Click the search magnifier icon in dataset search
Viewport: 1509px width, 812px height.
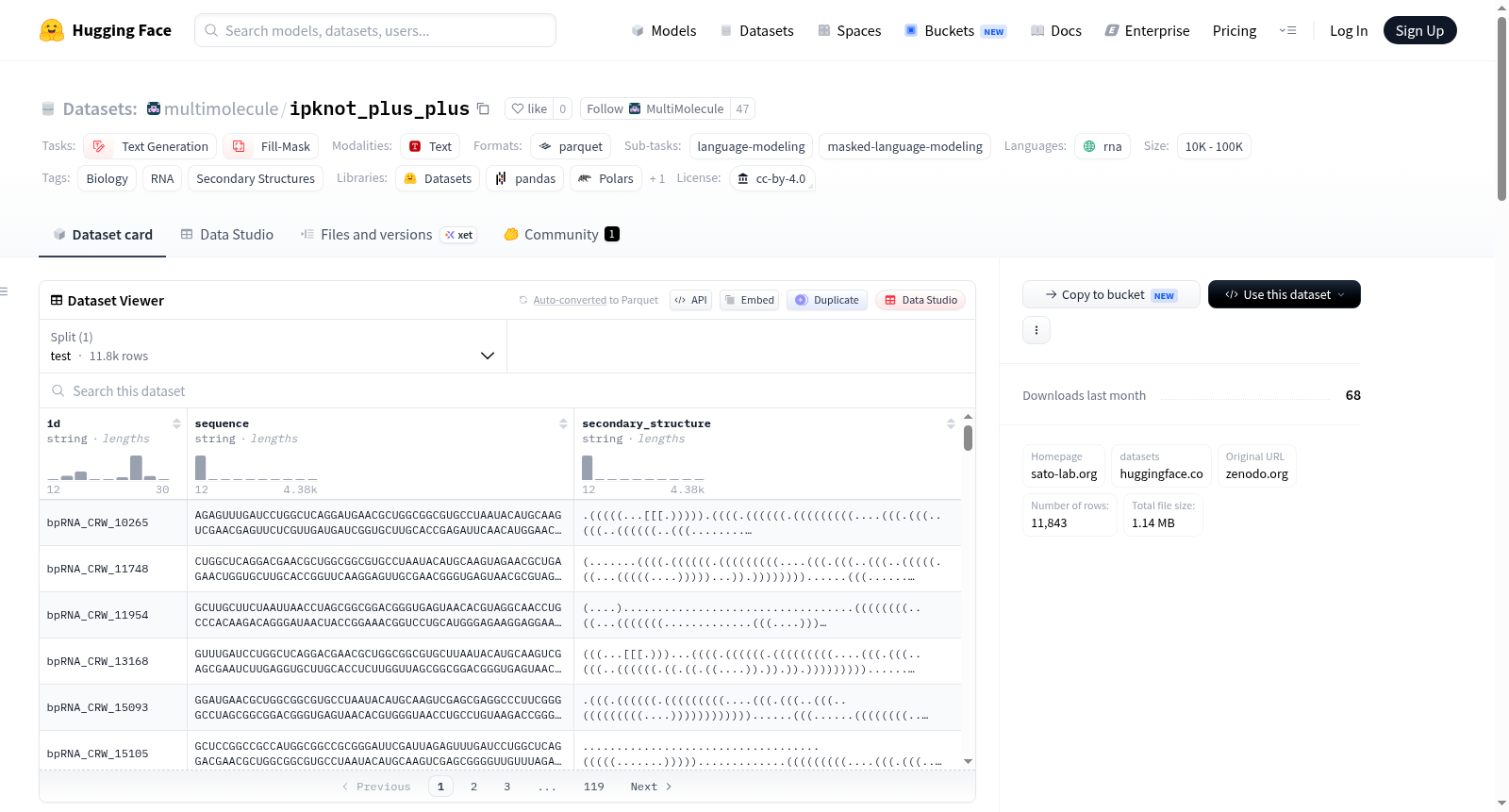[58, 390]
